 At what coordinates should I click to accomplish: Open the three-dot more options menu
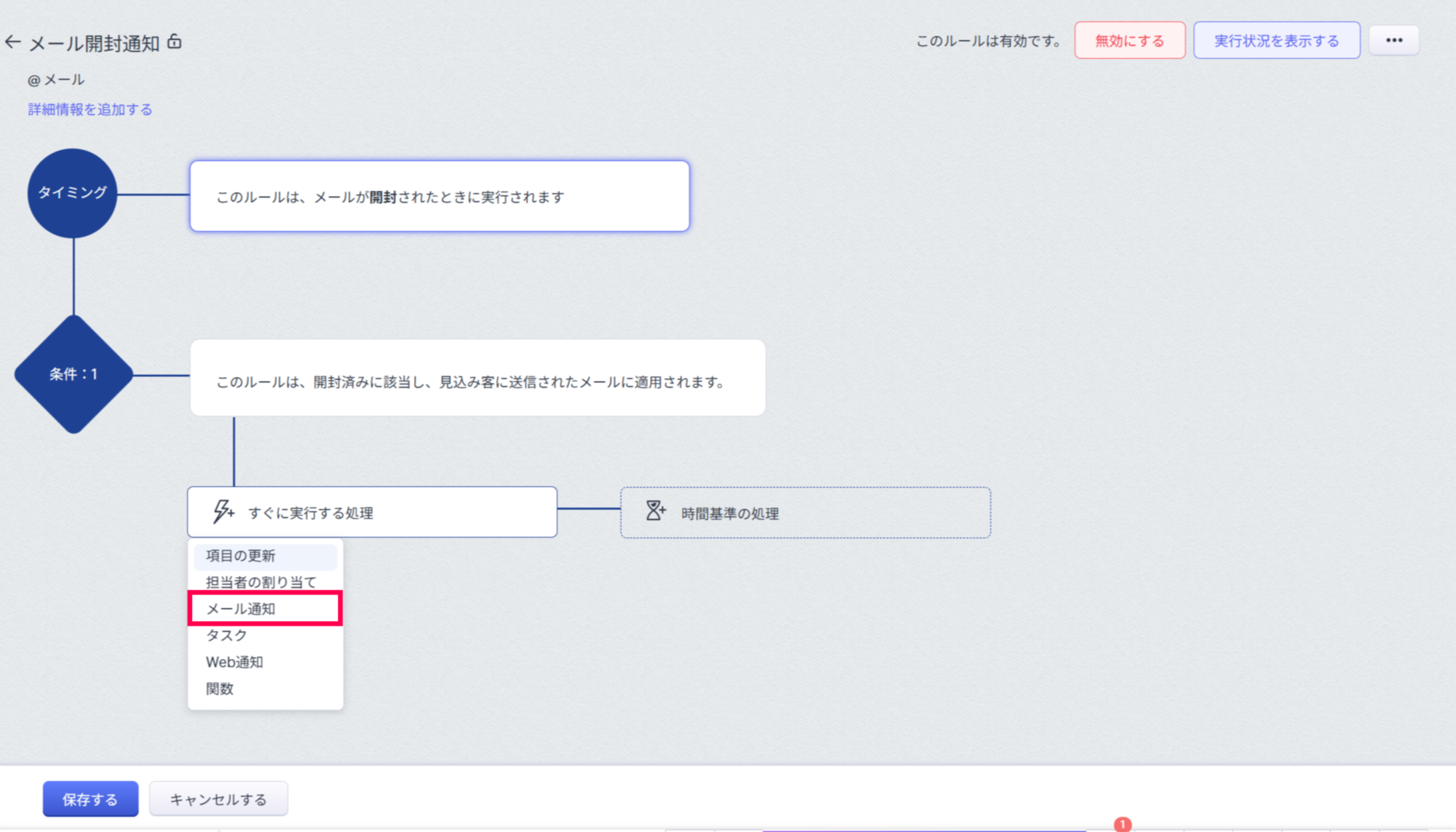[1394, 41]
